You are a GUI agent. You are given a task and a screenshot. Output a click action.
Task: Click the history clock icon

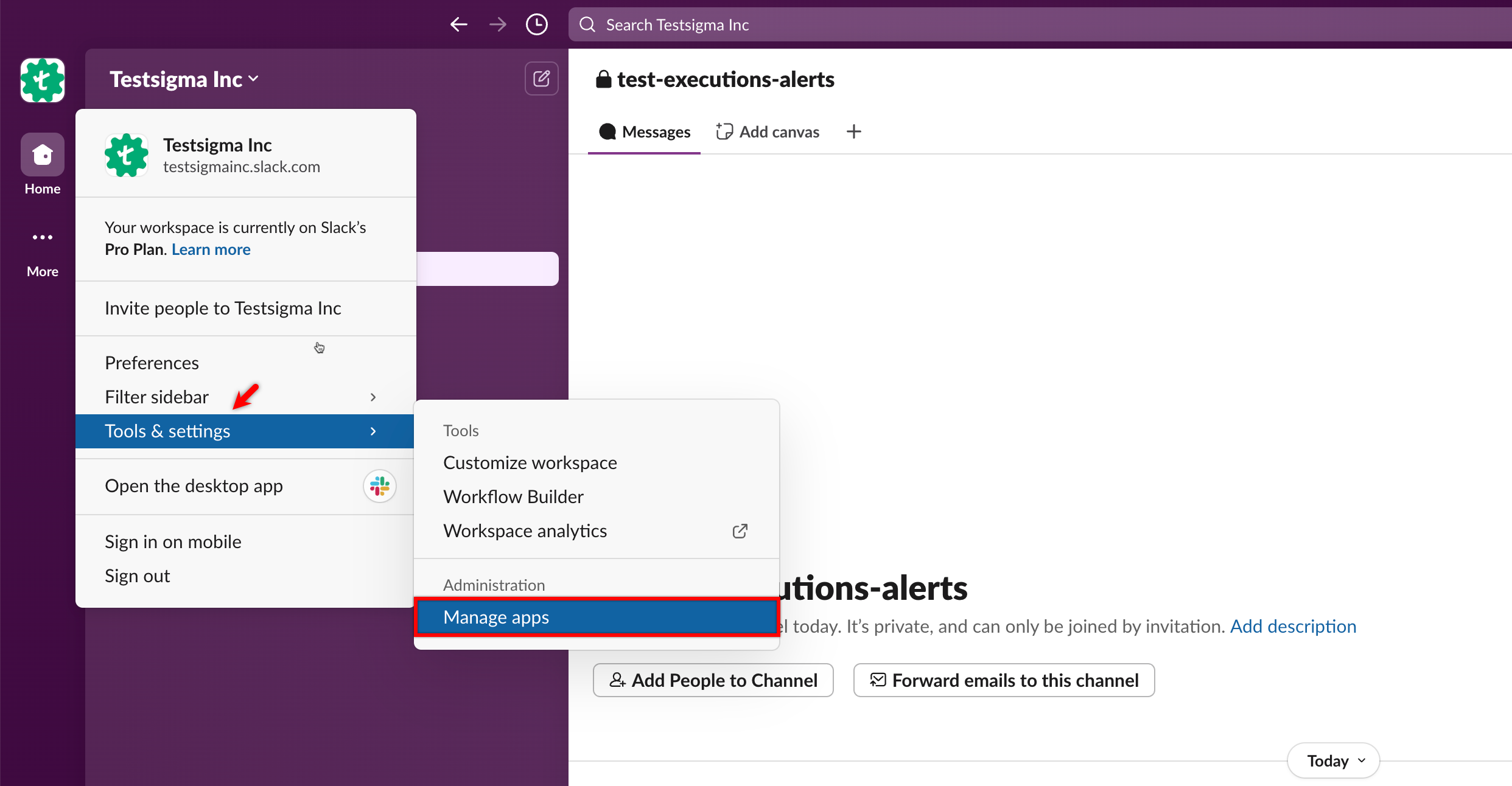click(536, 24)
